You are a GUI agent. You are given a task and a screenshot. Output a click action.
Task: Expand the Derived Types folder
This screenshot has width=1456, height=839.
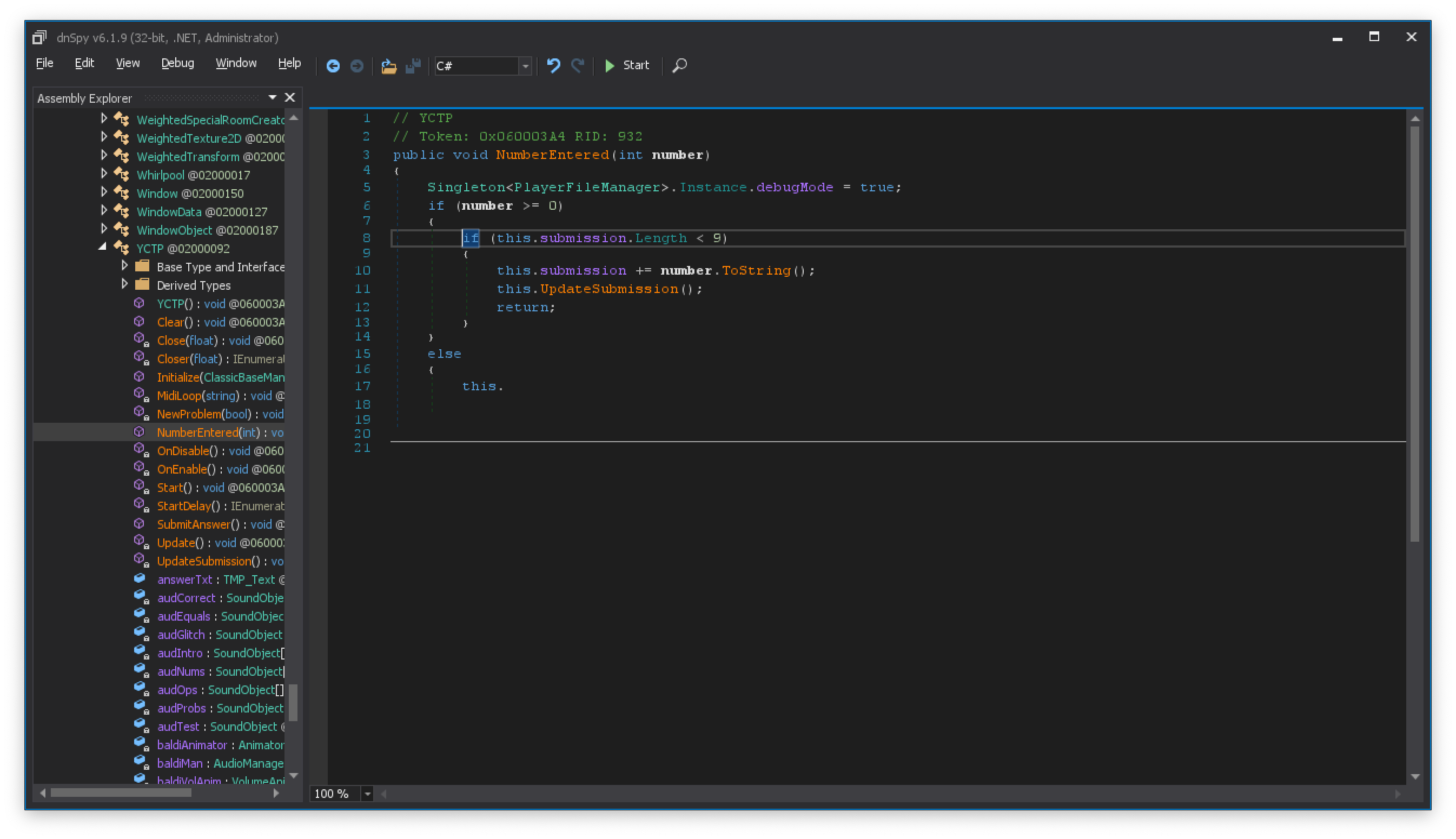125,283
